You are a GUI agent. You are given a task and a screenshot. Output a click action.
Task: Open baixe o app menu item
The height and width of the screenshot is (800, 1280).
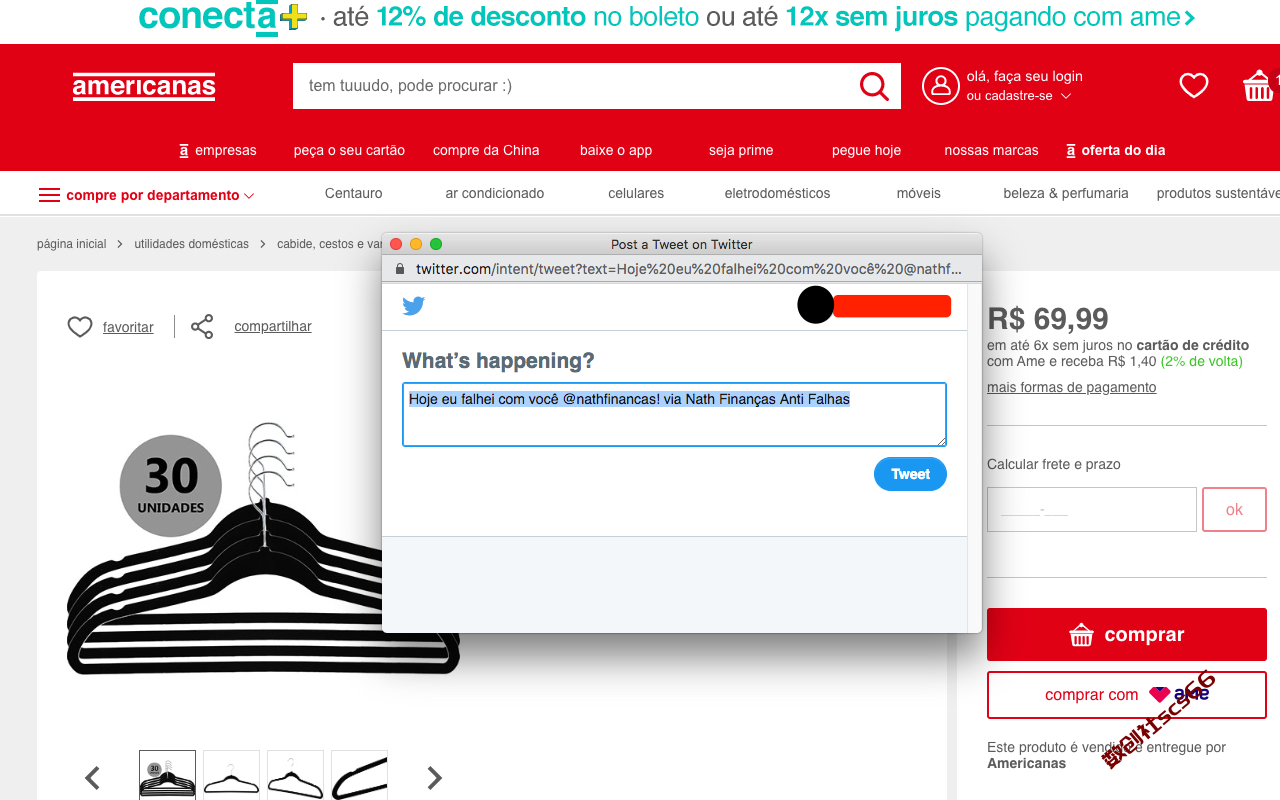point(616,150)
